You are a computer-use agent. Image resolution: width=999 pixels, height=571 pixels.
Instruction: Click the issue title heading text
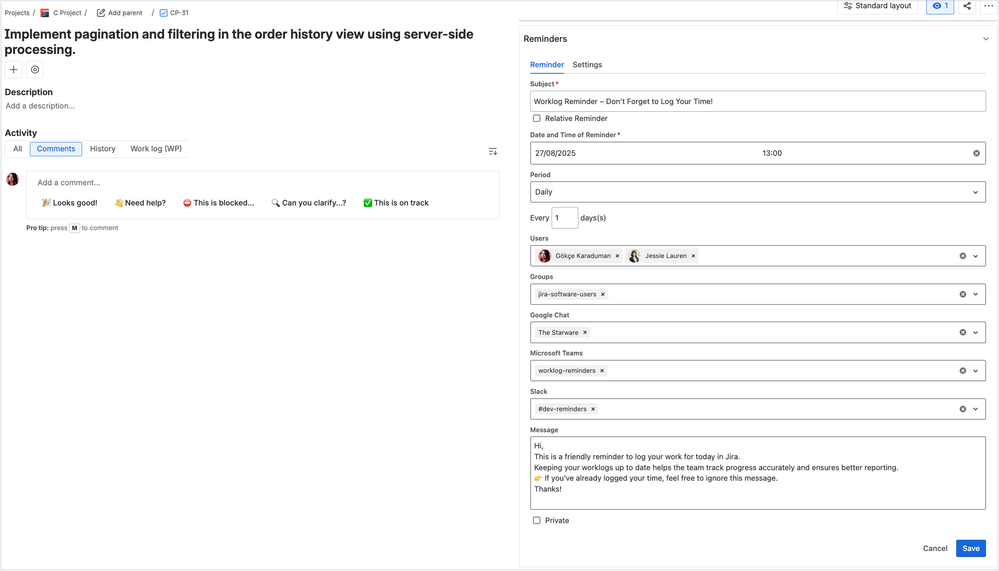point(239,41)
